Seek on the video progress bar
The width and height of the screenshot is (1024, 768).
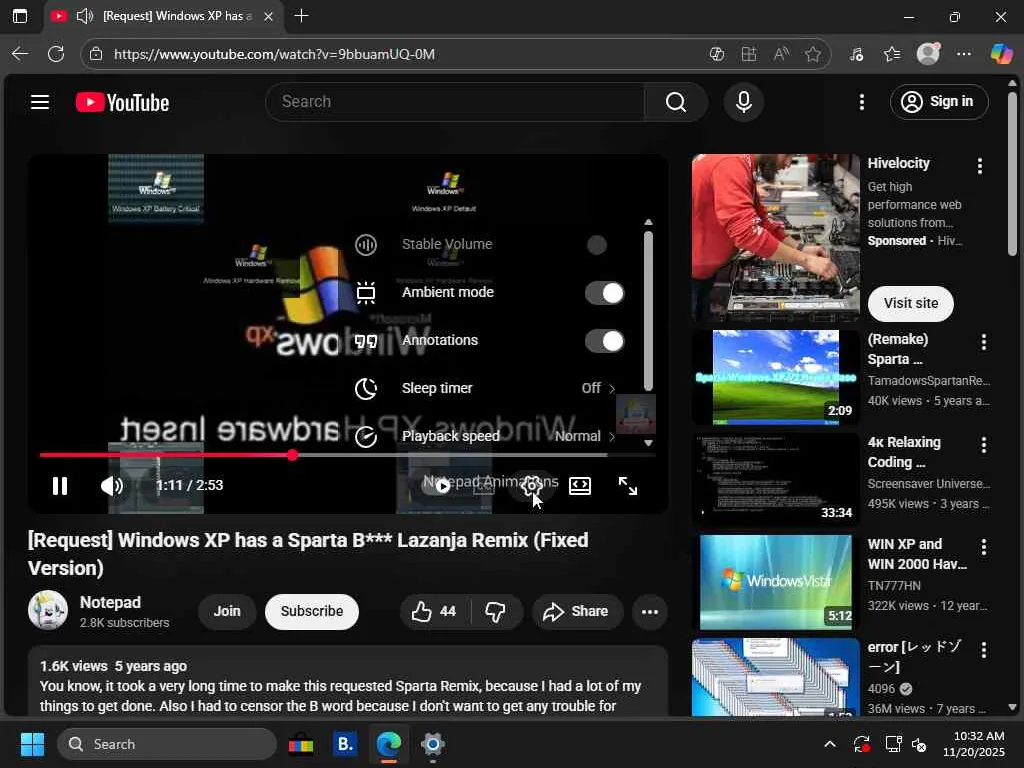coord(347,455)
